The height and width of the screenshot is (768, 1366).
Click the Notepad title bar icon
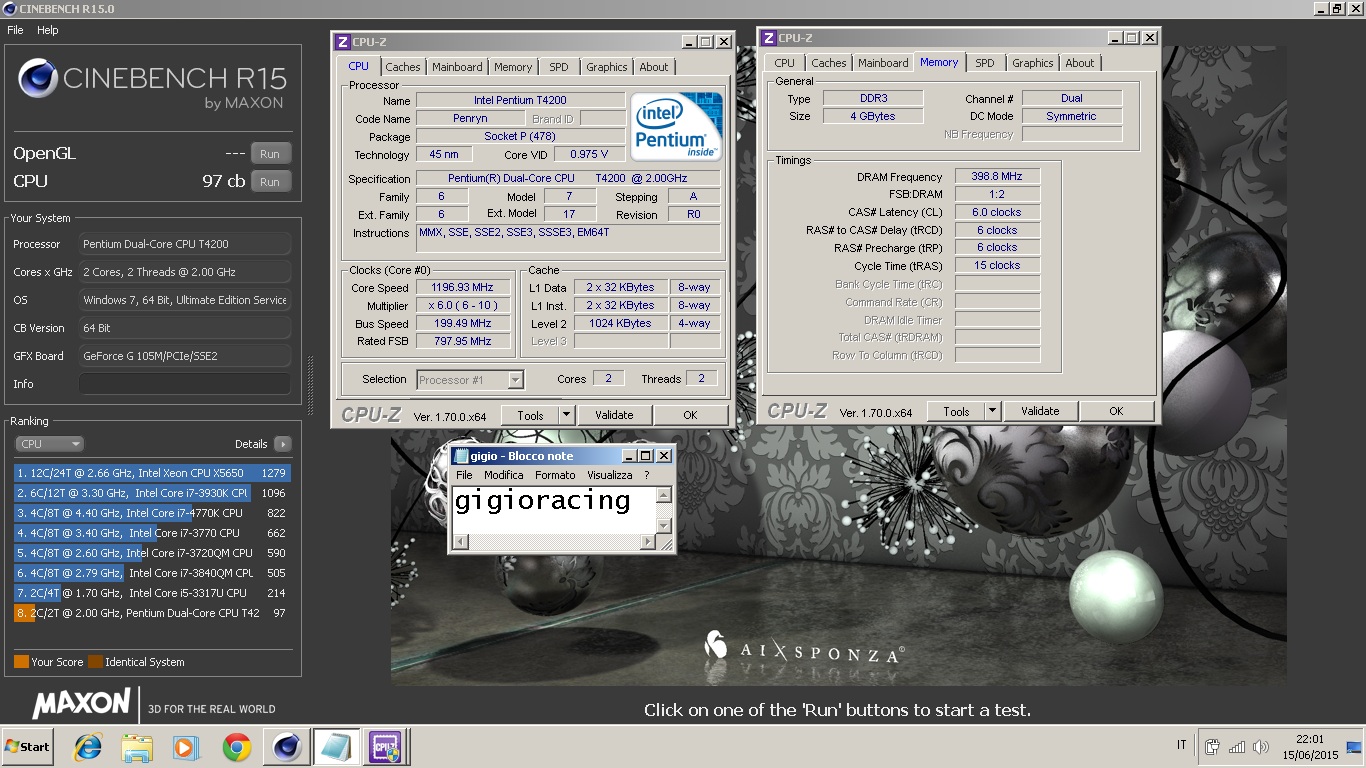coord(461,456)
